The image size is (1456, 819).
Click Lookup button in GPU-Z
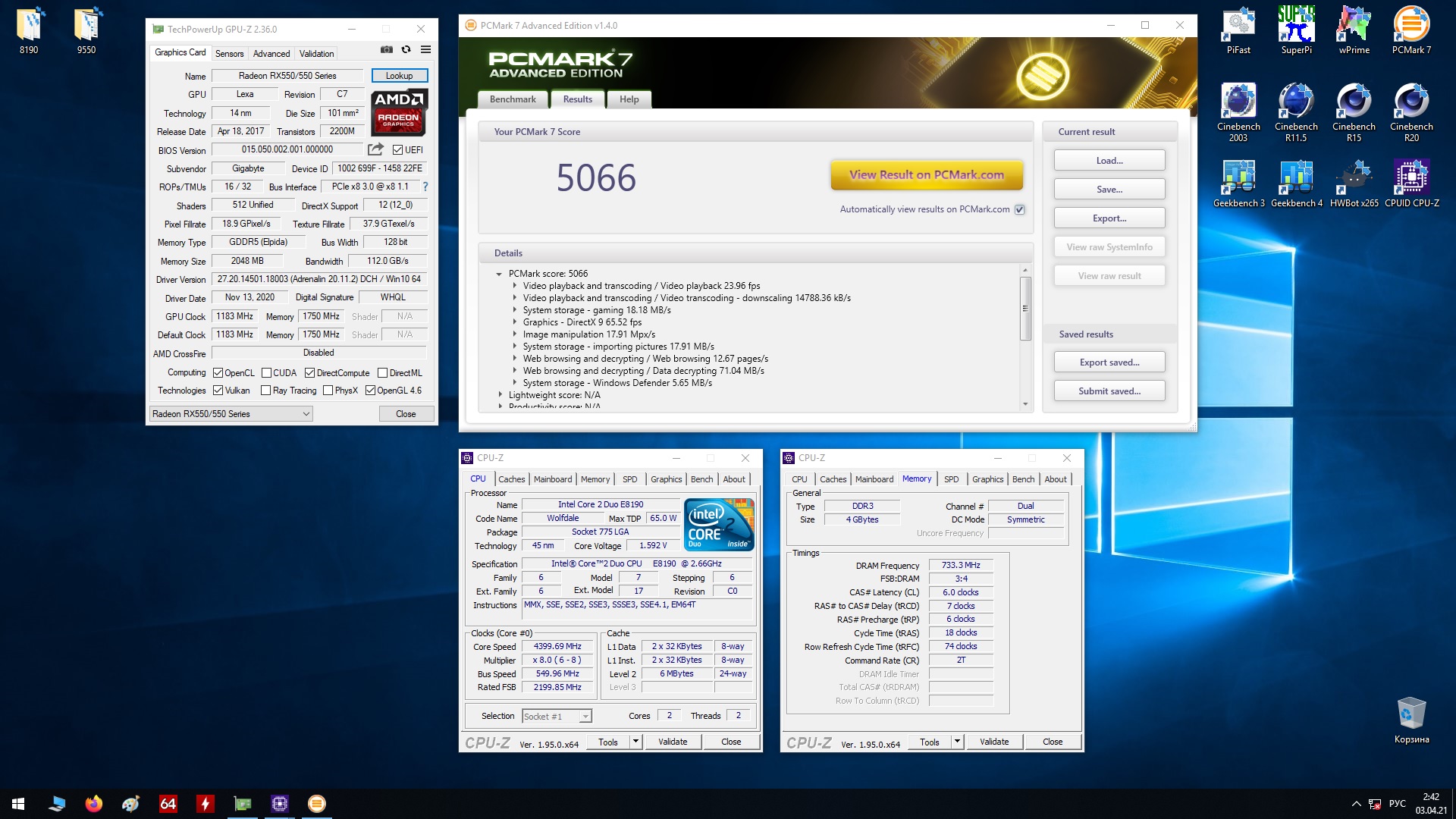pyautogui.click(x=400, y=76)
